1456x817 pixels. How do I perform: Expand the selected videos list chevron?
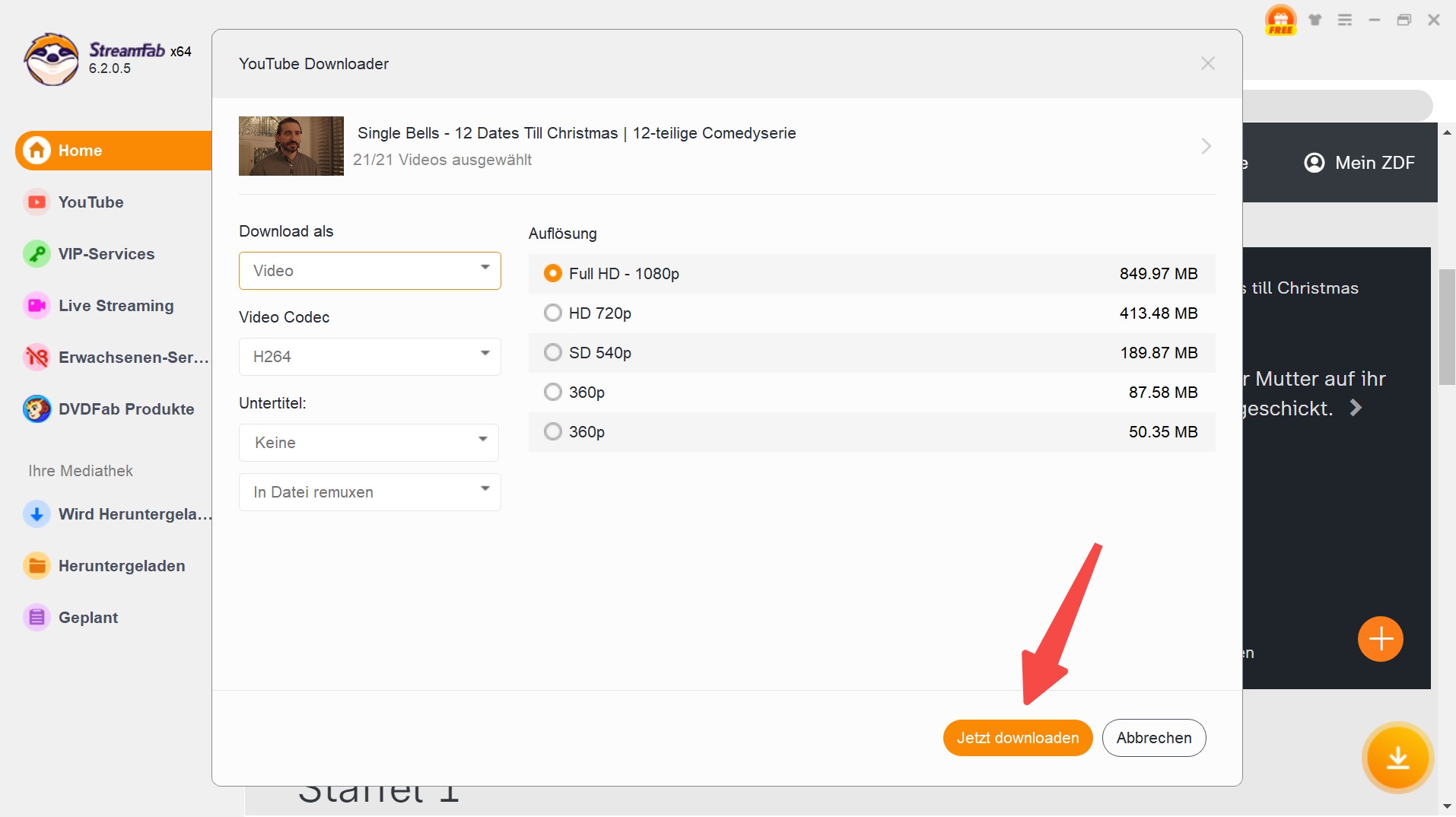coord(1206,146)
